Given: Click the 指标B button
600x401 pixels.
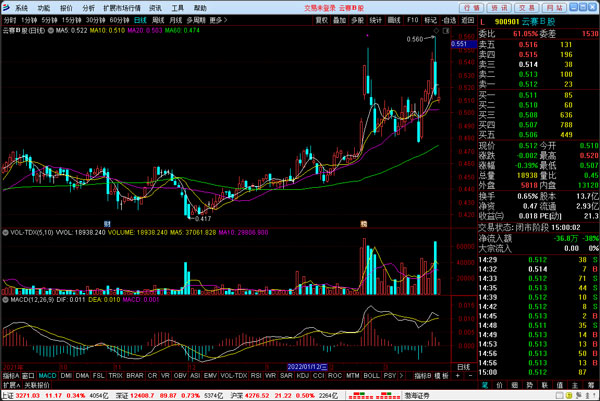Looking at the screenshot, I should tap(423, 376).
